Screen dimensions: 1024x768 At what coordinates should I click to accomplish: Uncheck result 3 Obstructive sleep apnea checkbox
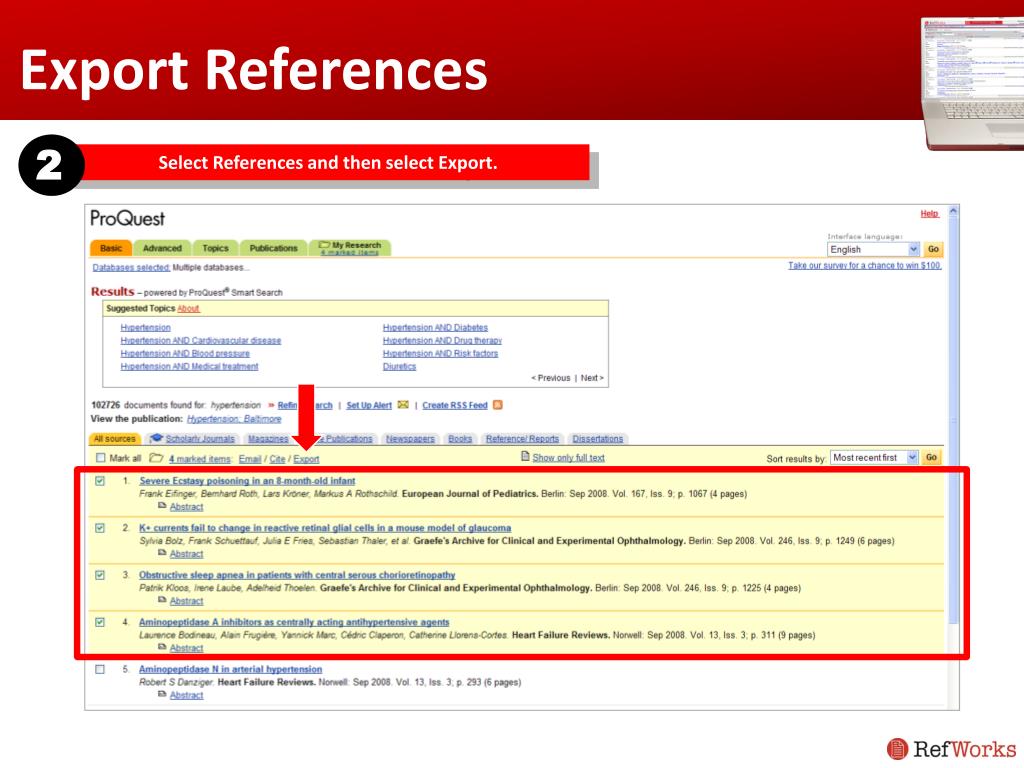coord(100,575)
